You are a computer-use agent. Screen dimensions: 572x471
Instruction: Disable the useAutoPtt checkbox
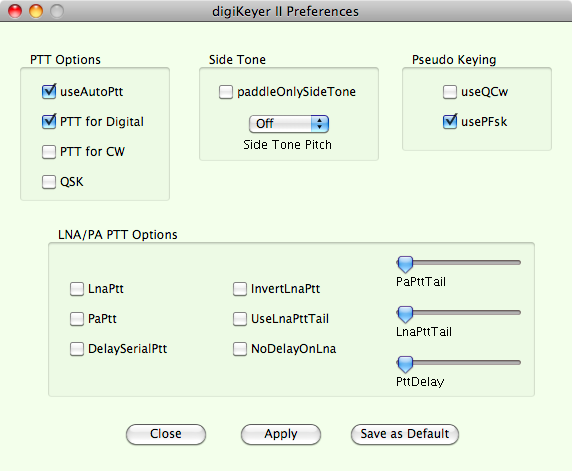[x=49, y=92]
